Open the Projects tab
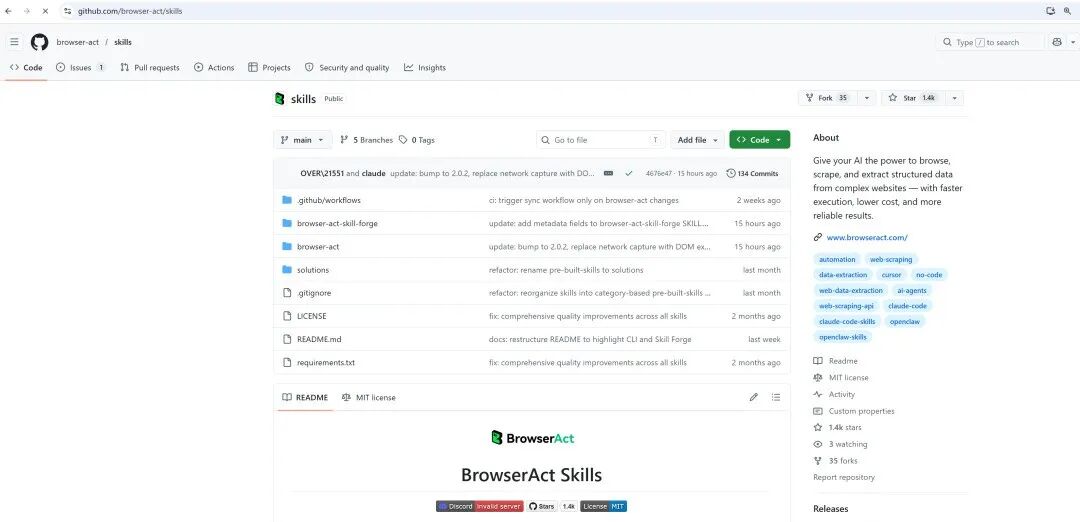This screenshot has width=1080, height=522. pos(269,67)
